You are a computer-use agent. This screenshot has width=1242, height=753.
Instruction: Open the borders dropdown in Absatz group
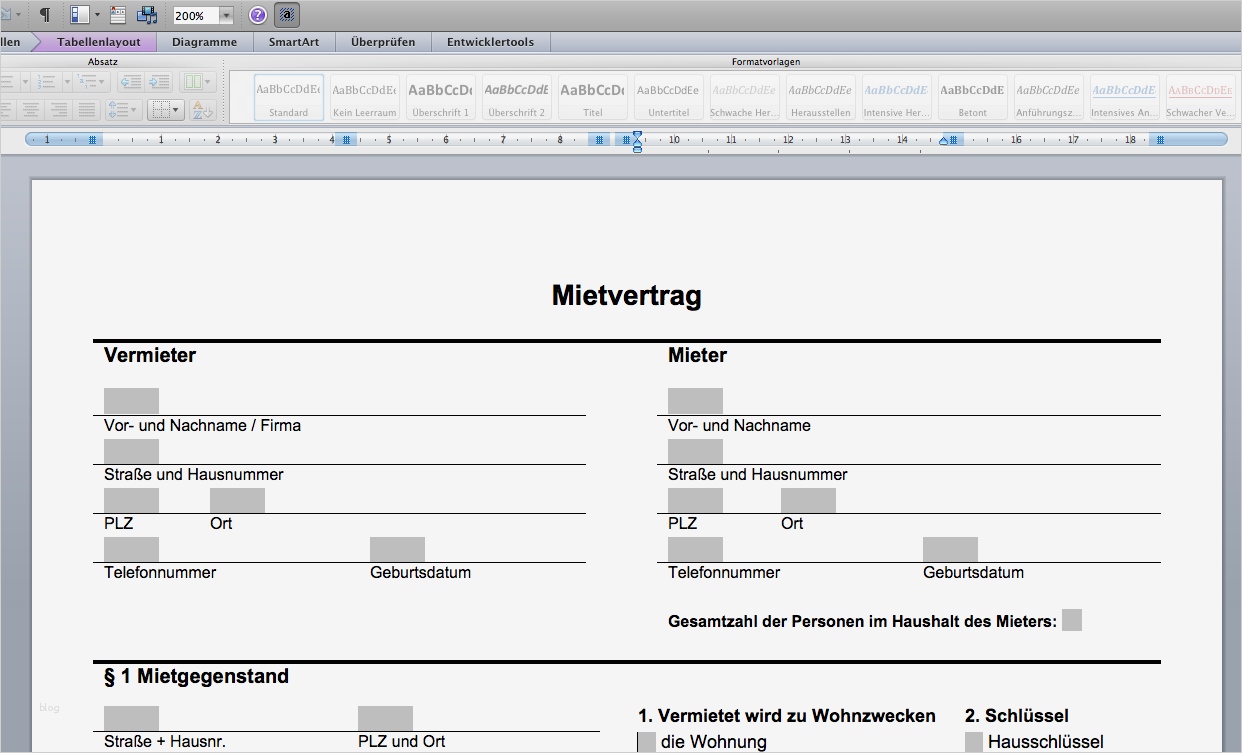coord(175,110)
